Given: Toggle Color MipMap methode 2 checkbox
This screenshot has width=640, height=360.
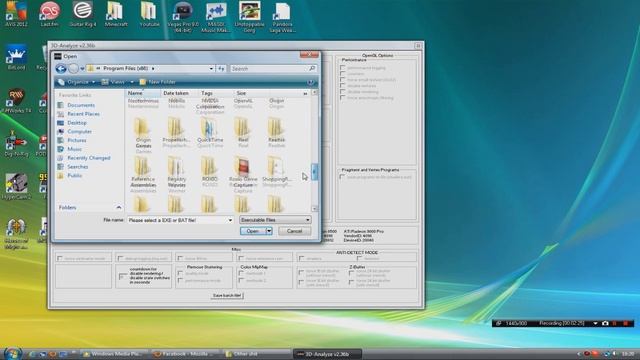Looking at the screenshot, I should pos(241,281).
